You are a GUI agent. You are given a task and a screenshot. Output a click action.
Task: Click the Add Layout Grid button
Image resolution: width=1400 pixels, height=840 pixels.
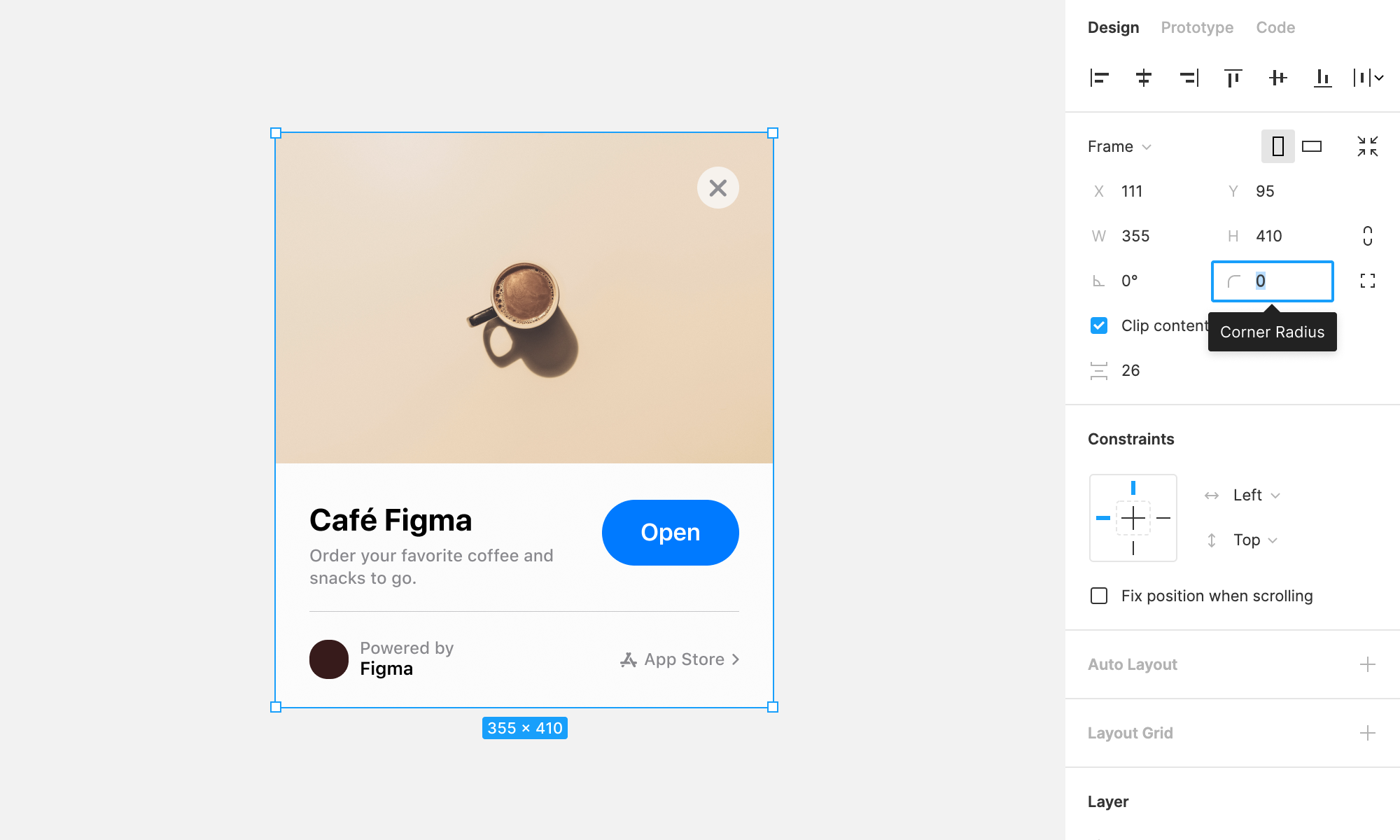1368,733
